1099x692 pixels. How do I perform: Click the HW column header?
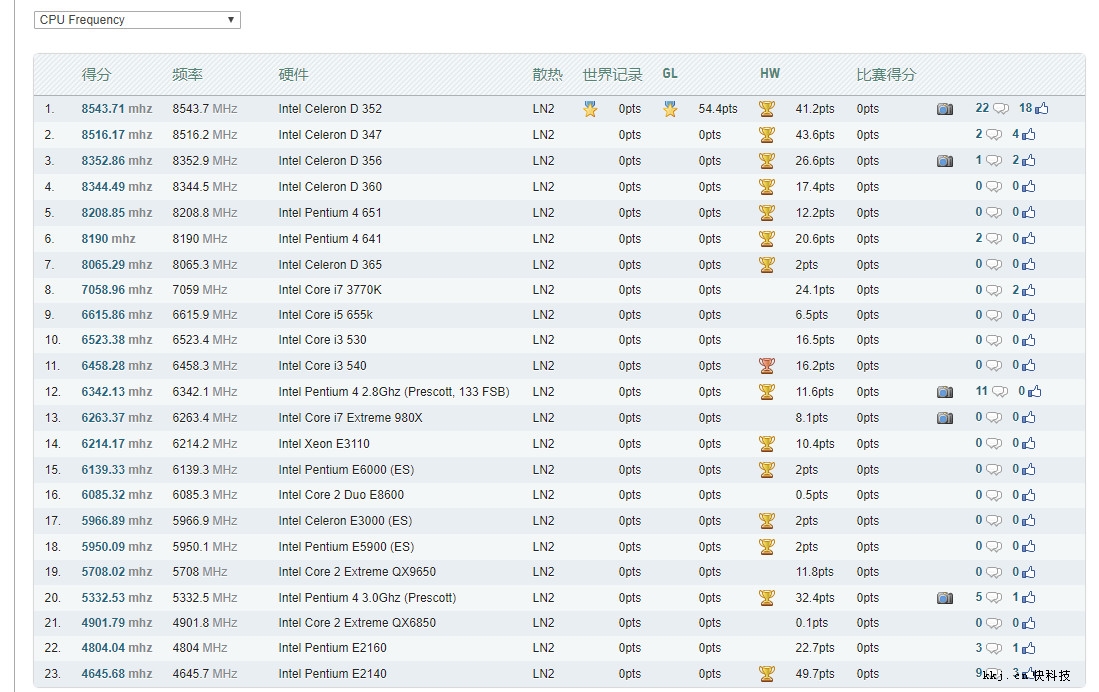click(x=770, y=74)
